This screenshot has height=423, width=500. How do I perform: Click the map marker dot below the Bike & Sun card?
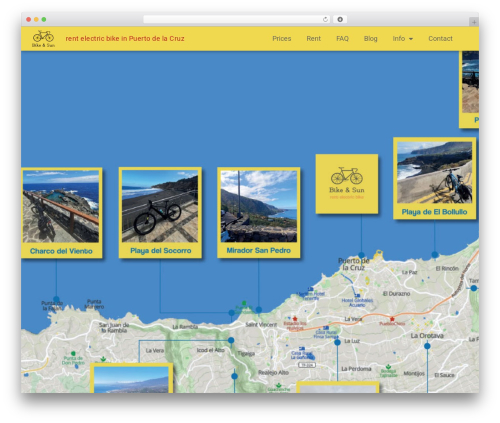point(361,255)
